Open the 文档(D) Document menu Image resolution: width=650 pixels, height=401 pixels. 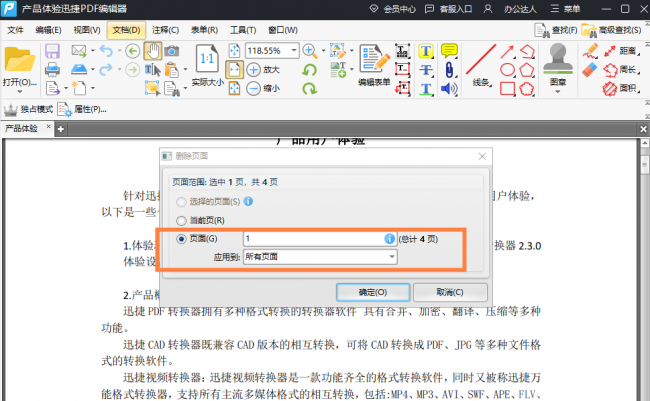coord(126,30)
